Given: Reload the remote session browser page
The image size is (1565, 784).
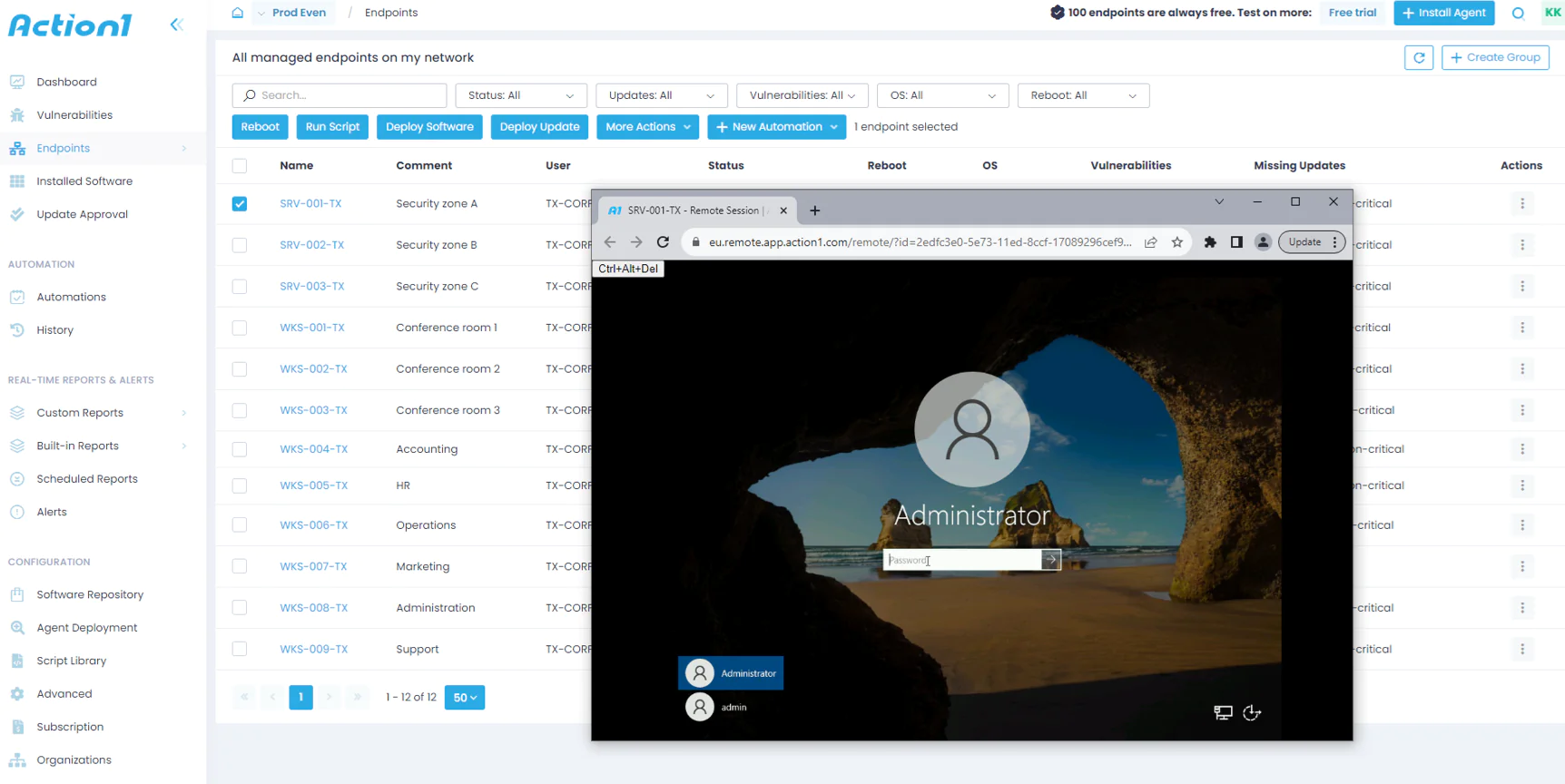Looking at the screenshot, I should (x=663, y=242).
